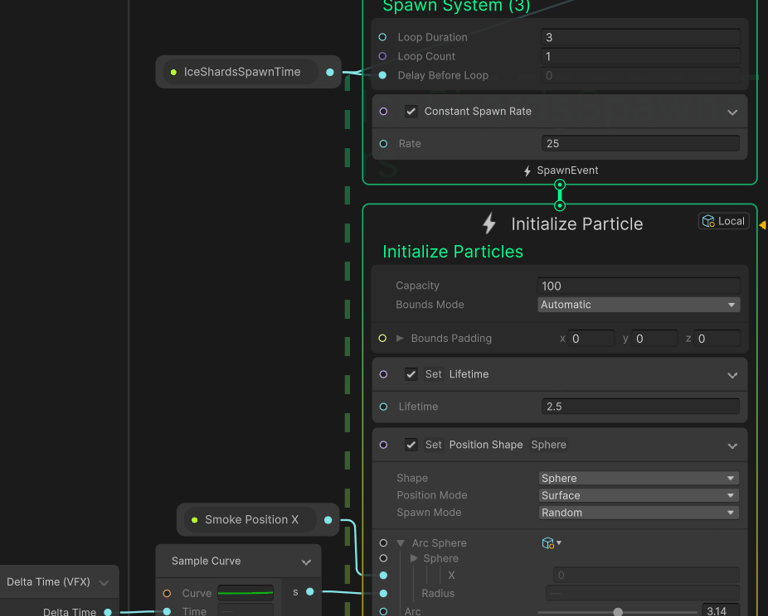
Task: Click the Arc value field 3.14
Action: click(x=720, y=611)
